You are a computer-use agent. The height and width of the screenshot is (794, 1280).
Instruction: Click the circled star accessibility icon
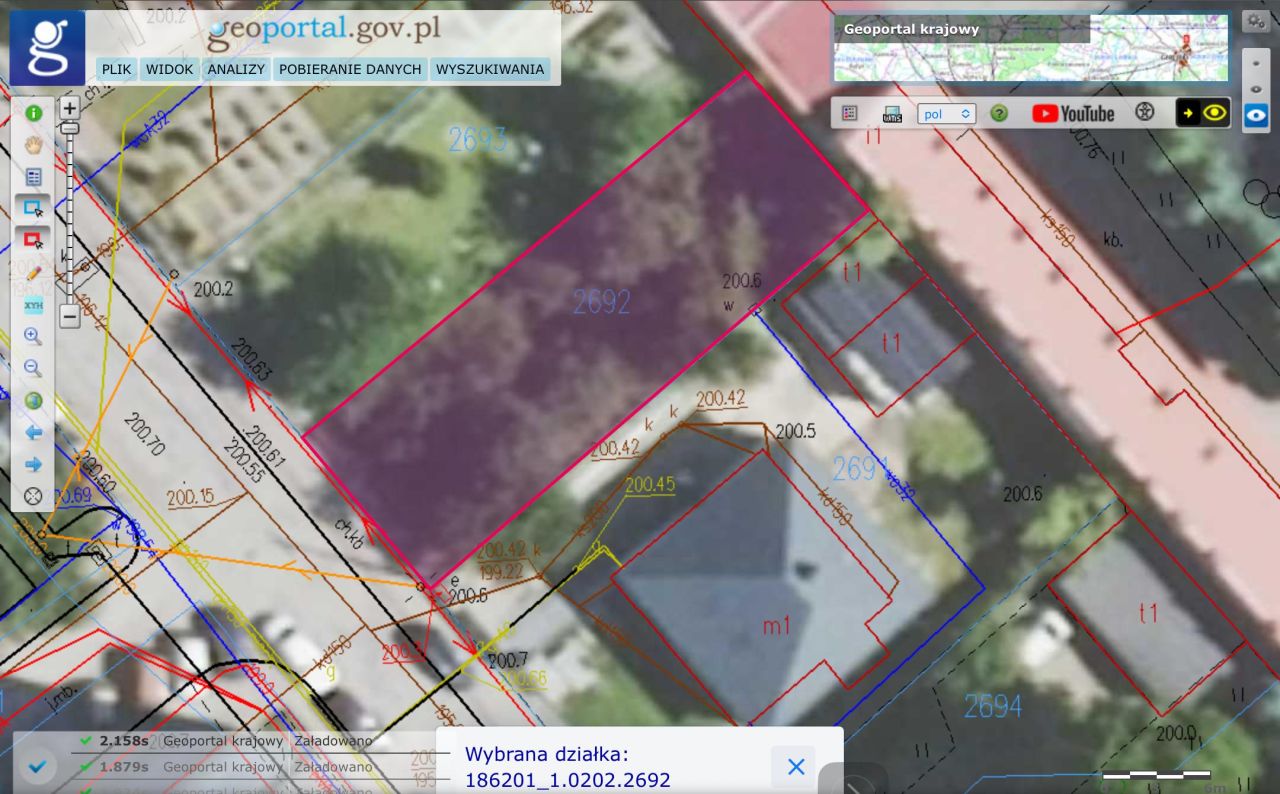click(x=1144, y=112)
